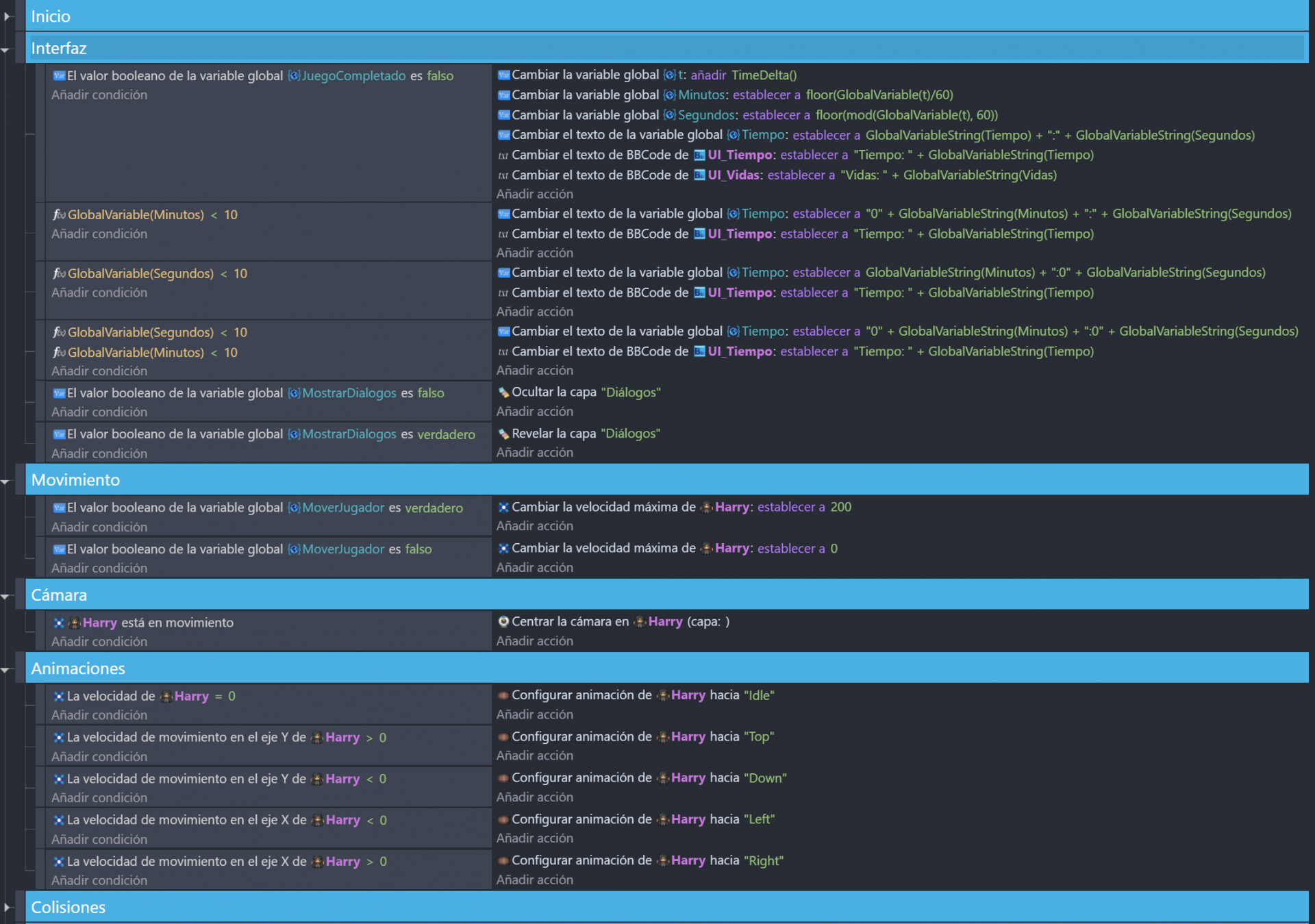Click function icon of lone 'Minutos < 10' condition
This screenshot has width=1315, height=924.
coord(59,215)
